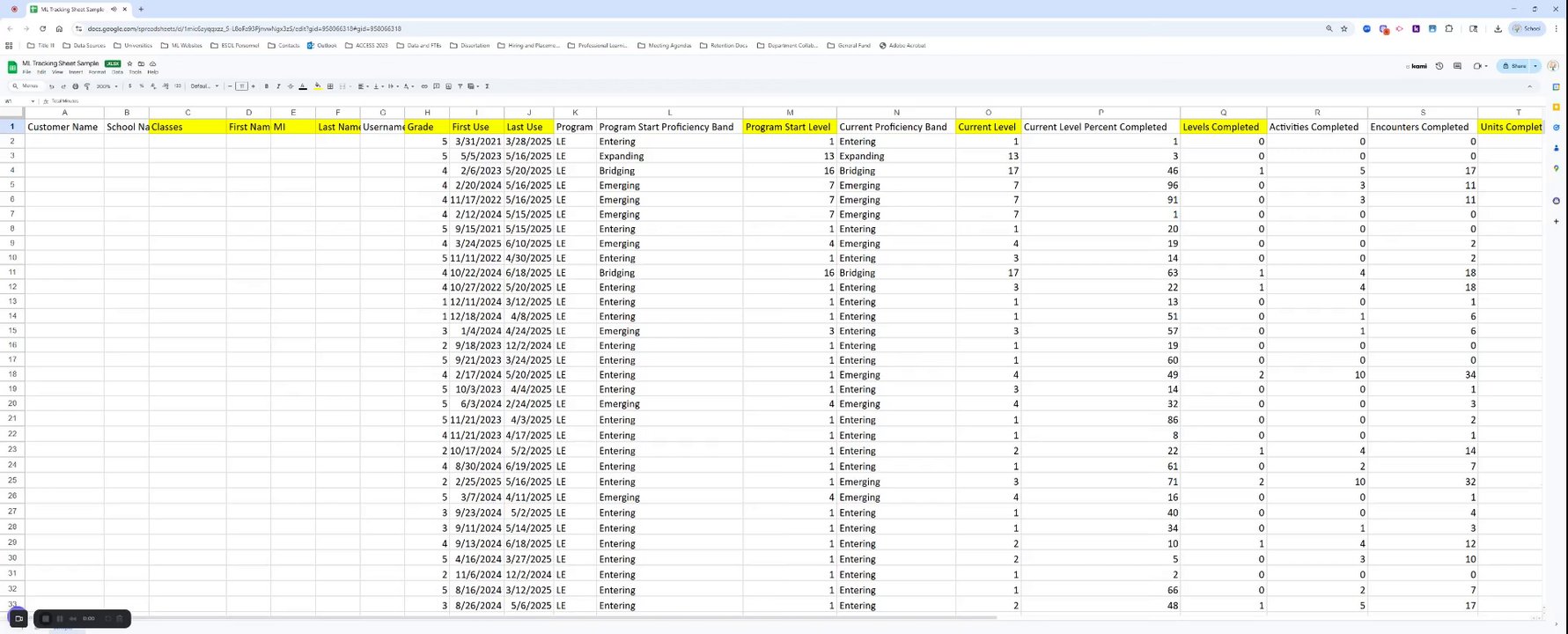
Task: Open the Sheets home logo
Action: pos(12,67)
